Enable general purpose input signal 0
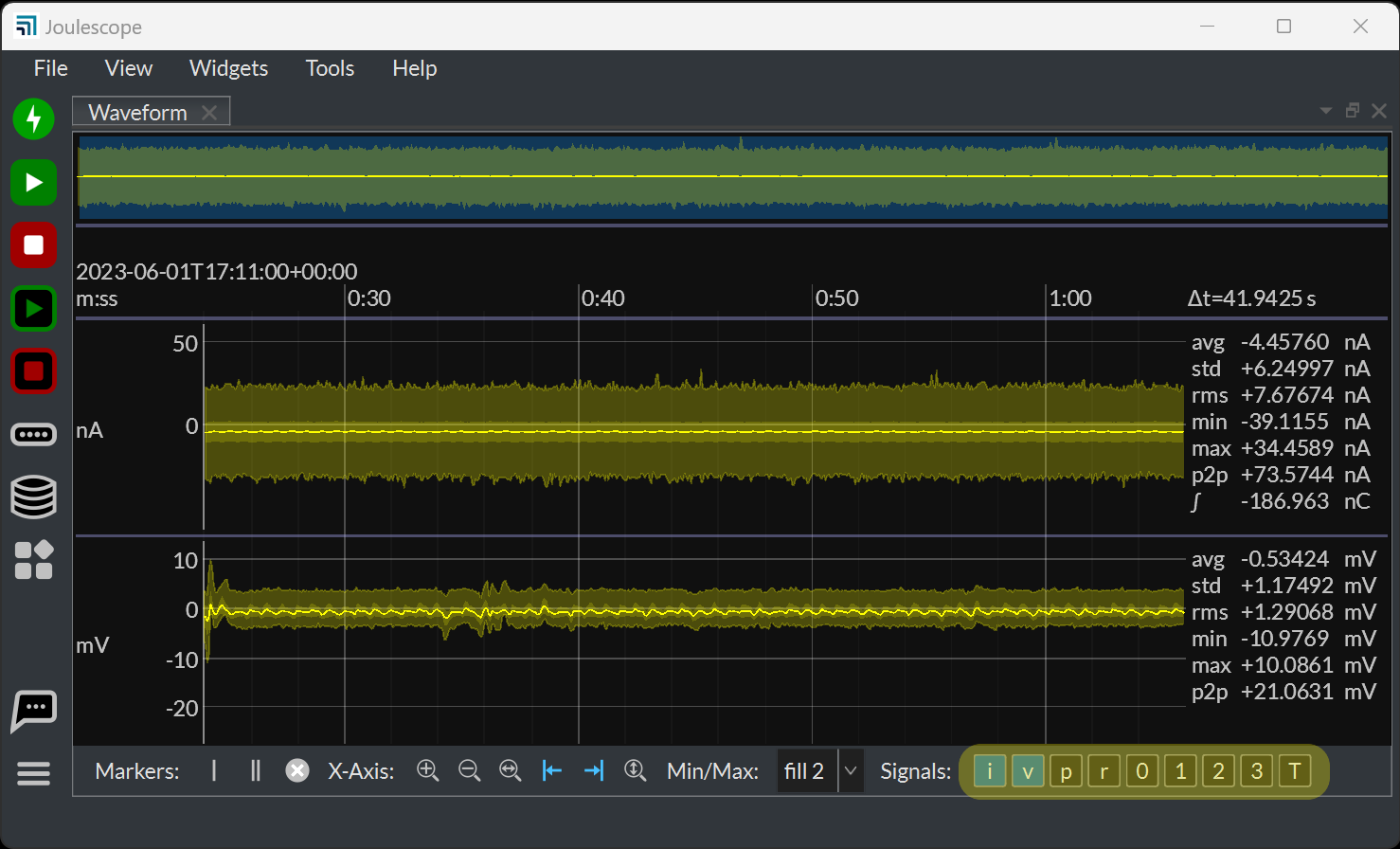1400x849 pixels. [1142, 771]
